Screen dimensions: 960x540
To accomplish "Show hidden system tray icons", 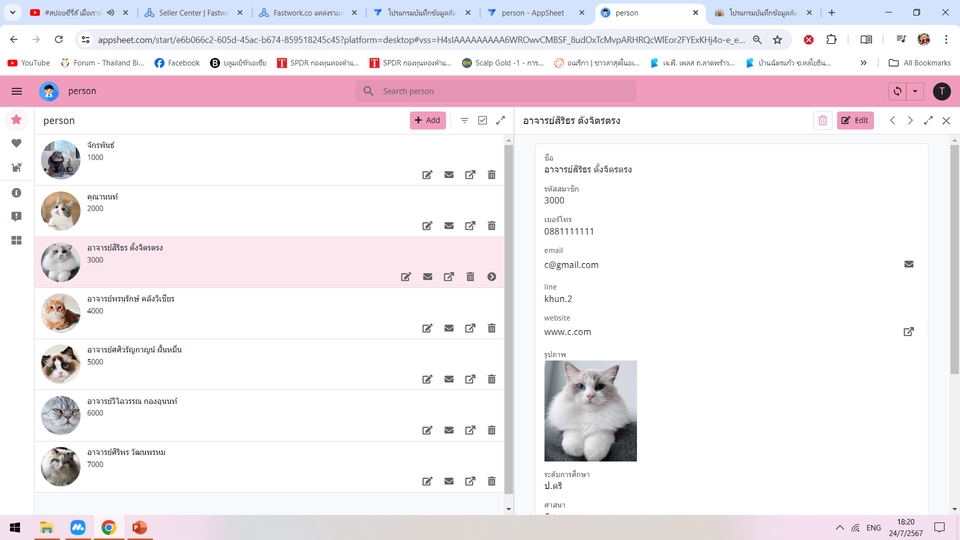I will (x=839, y=528).
